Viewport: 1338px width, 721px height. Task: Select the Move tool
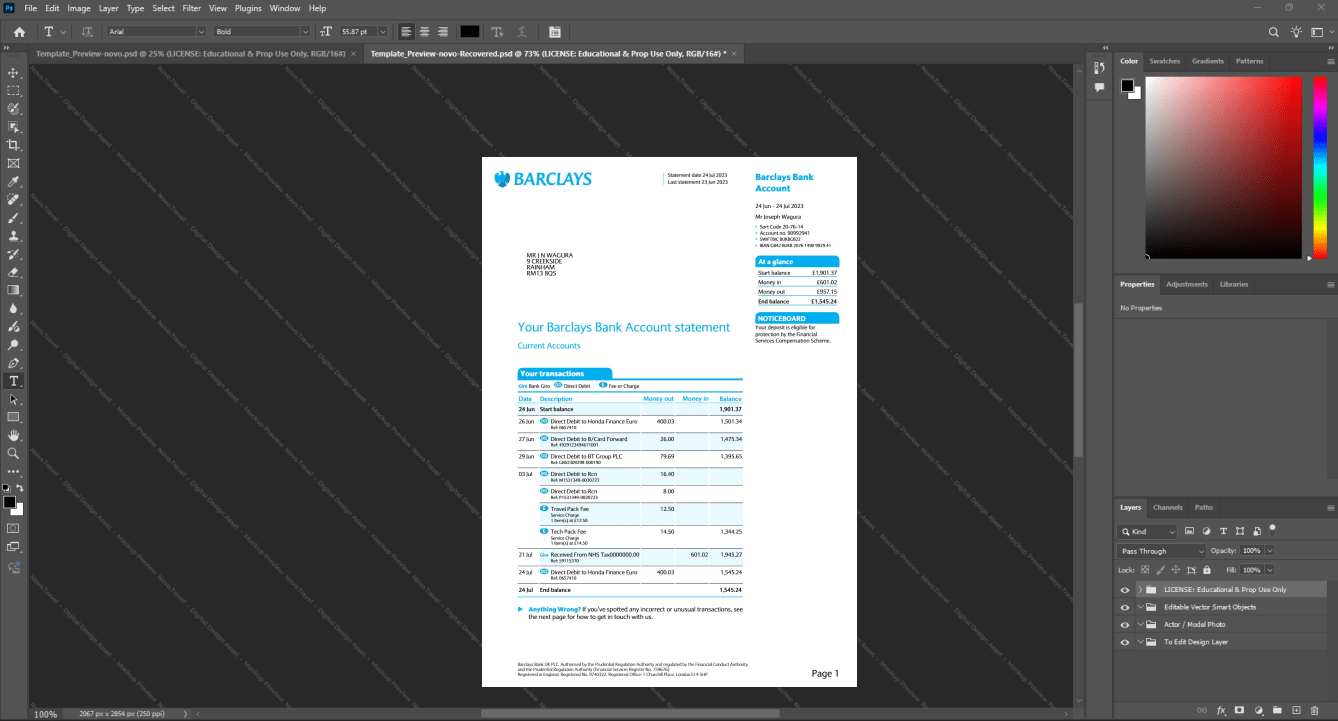[13, 73]
